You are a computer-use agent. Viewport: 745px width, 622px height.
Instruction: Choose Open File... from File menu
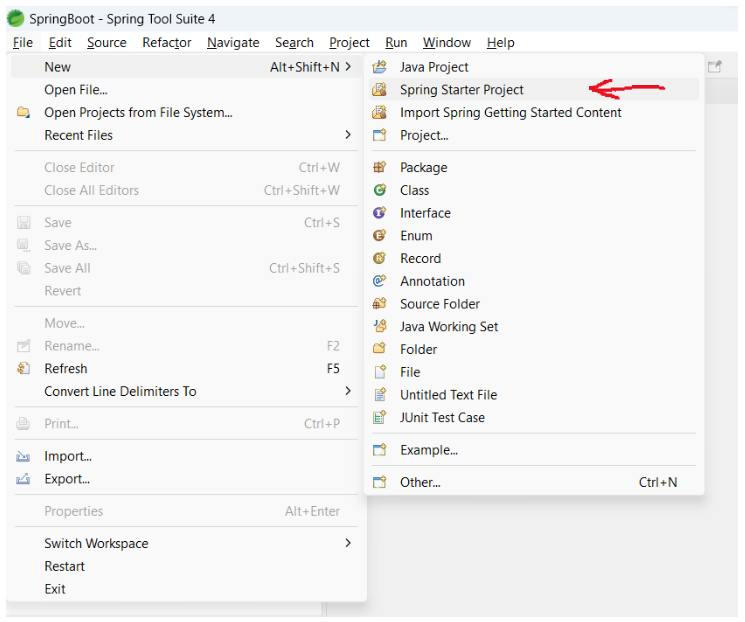tap(76, 90)
